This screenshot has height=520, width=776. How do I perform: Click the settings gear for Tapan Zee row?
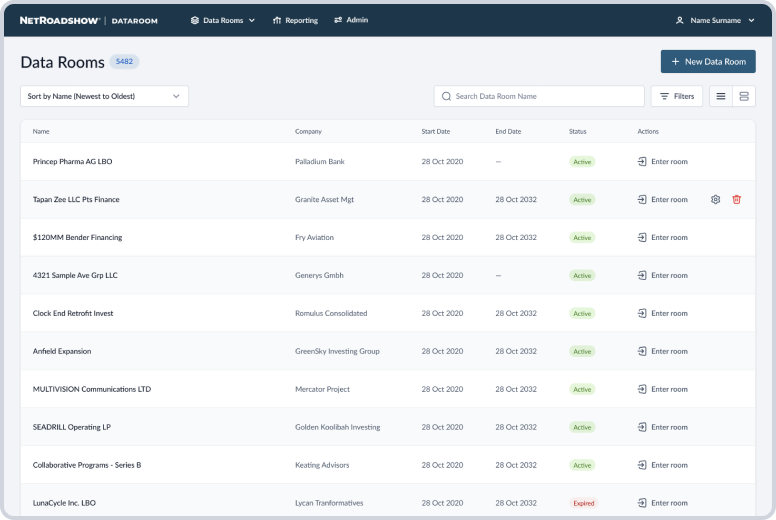(x=715, y=199)
